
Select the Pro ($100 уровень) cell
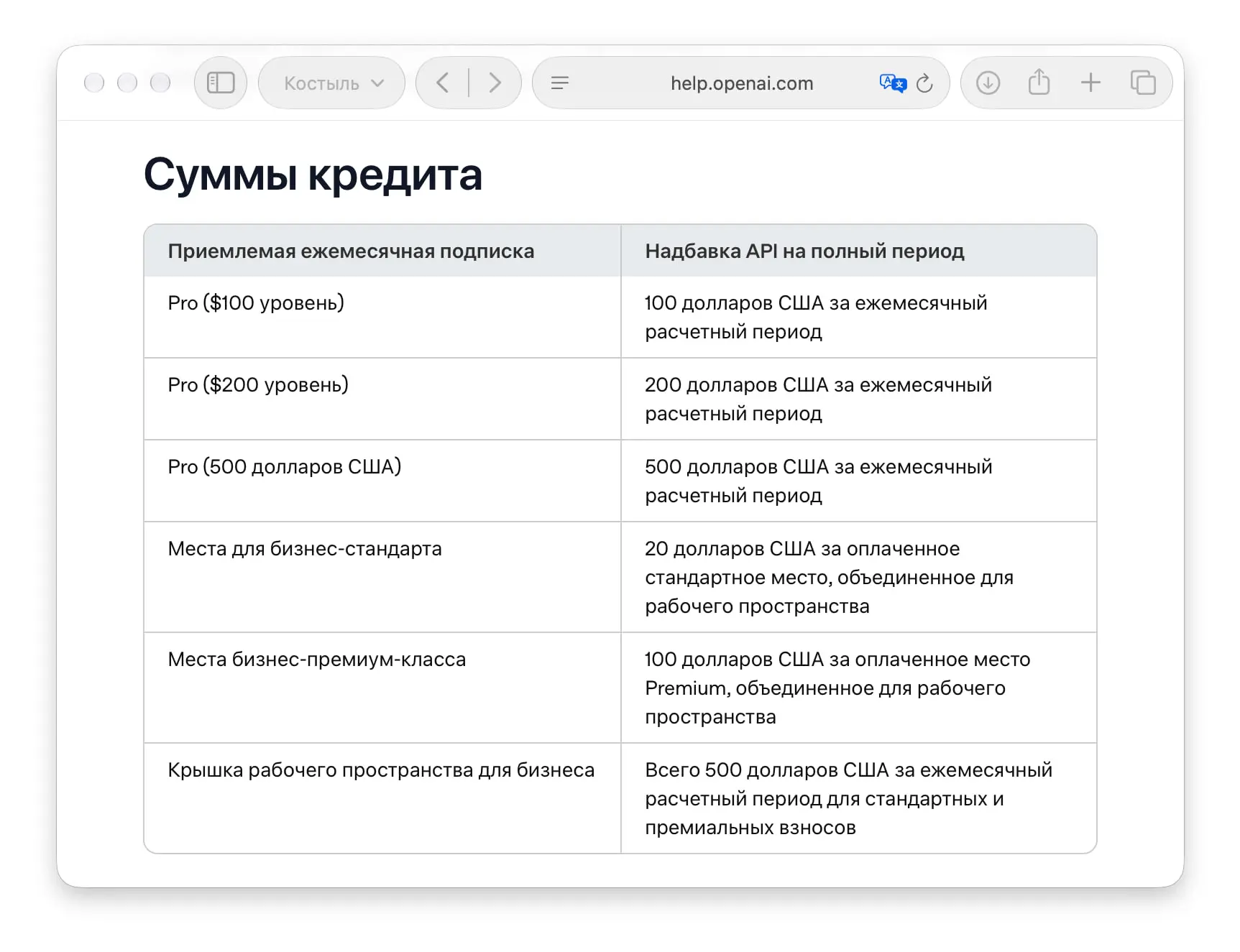[382, 317]
